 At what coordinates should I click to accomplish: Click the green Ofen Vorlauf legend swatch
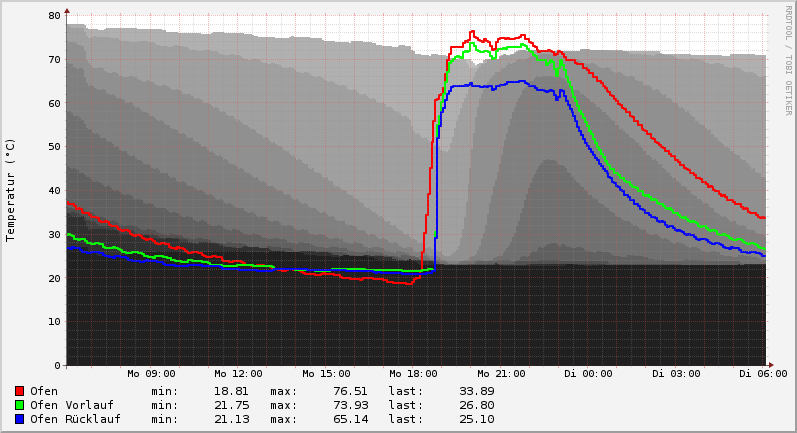click(19, 405)
